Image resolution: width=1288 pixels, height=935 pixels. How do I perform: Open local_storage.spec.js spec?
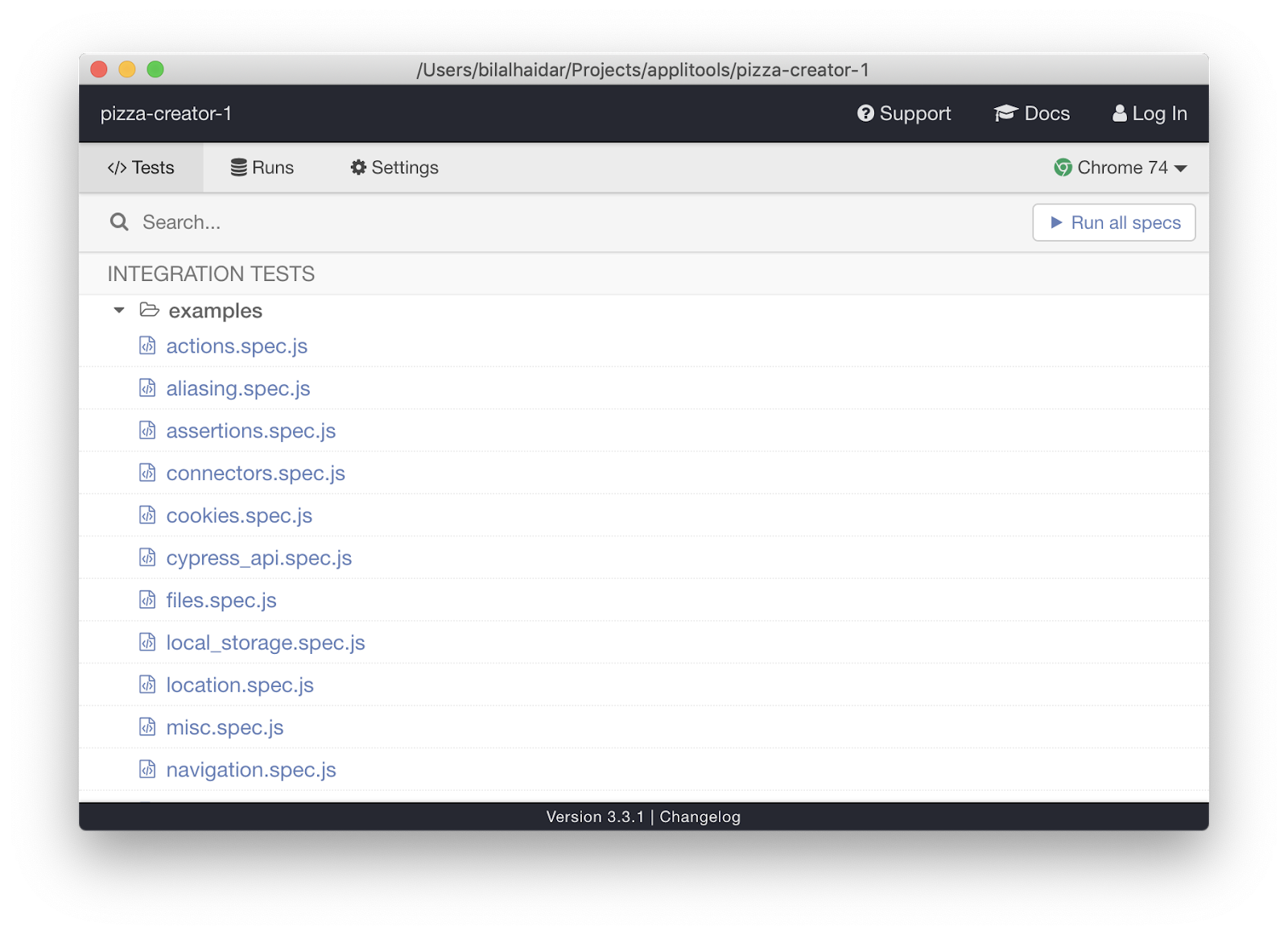(x=266, y=643)
